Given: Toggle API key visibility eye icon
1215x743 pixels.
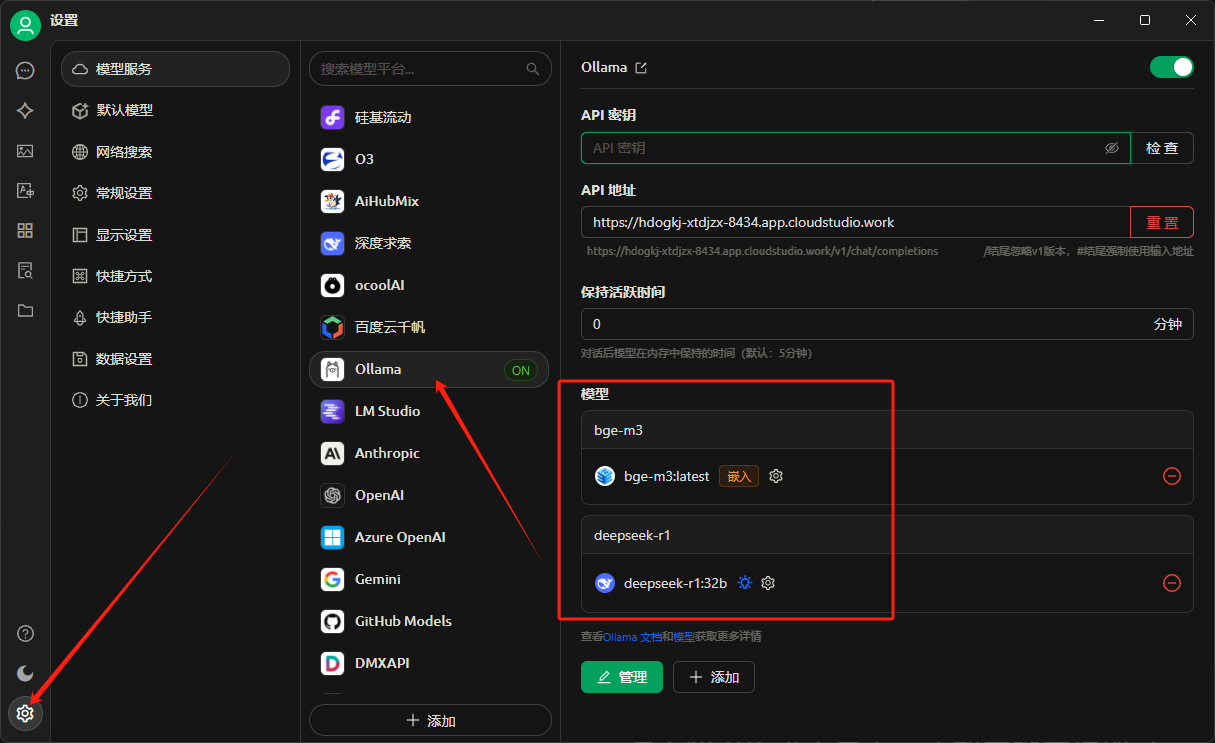Looking at the screenshot, I should 1112,148.
